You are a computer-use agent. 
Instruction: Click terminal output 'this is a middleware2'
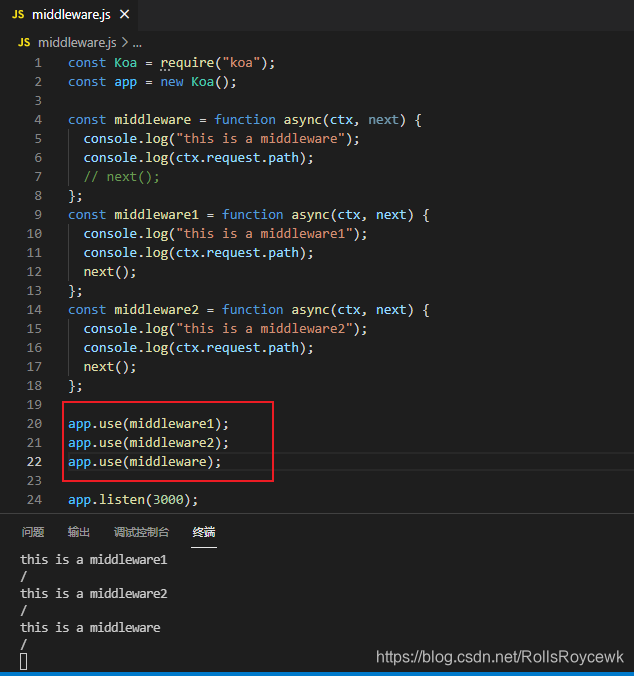click(x=94, y=594)
